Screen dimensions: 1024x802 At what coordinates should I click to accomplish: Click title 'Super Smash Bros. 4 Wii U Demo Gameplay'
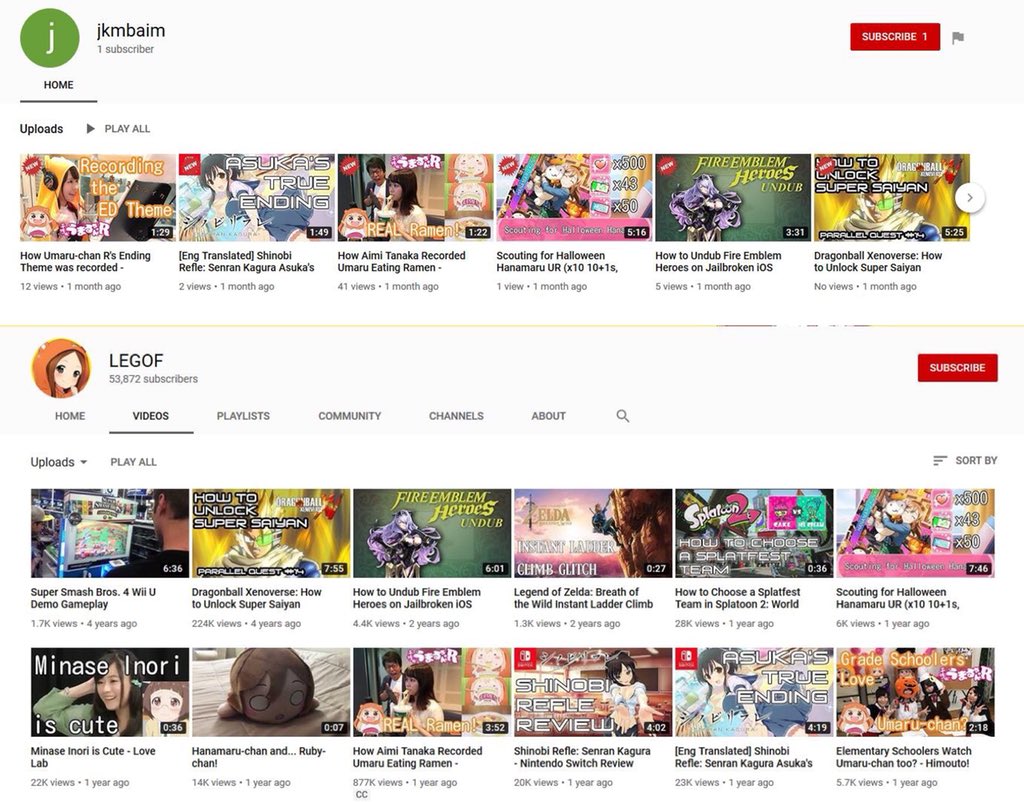tap(93, 598)
